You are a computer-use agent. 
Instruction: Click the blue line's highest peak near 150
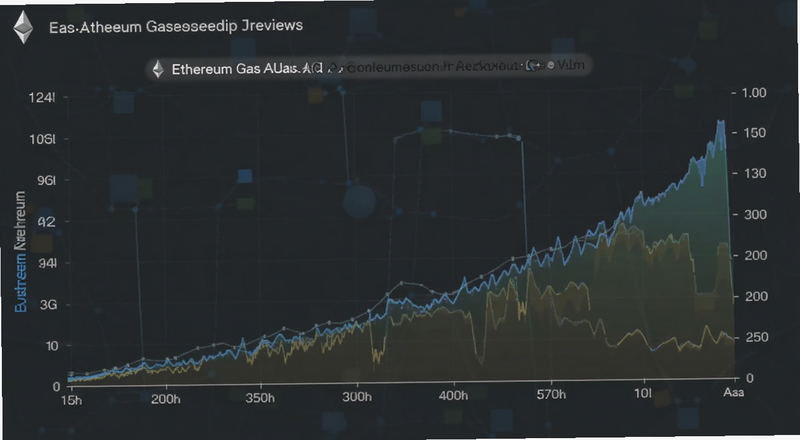(x=720, y=123)
